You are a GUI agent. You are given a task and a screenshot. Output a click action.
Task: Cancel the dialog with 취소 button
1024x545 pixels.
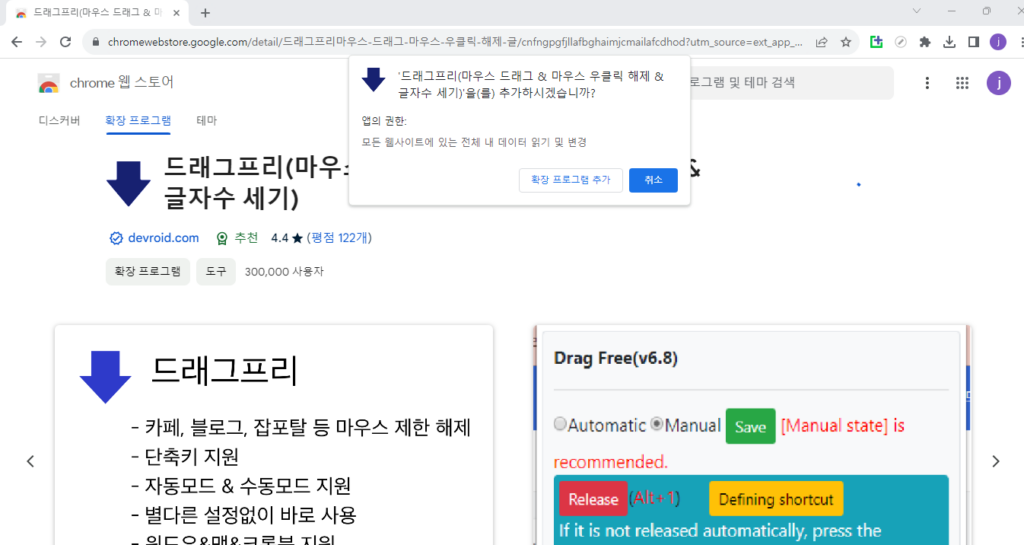[653, 180]
